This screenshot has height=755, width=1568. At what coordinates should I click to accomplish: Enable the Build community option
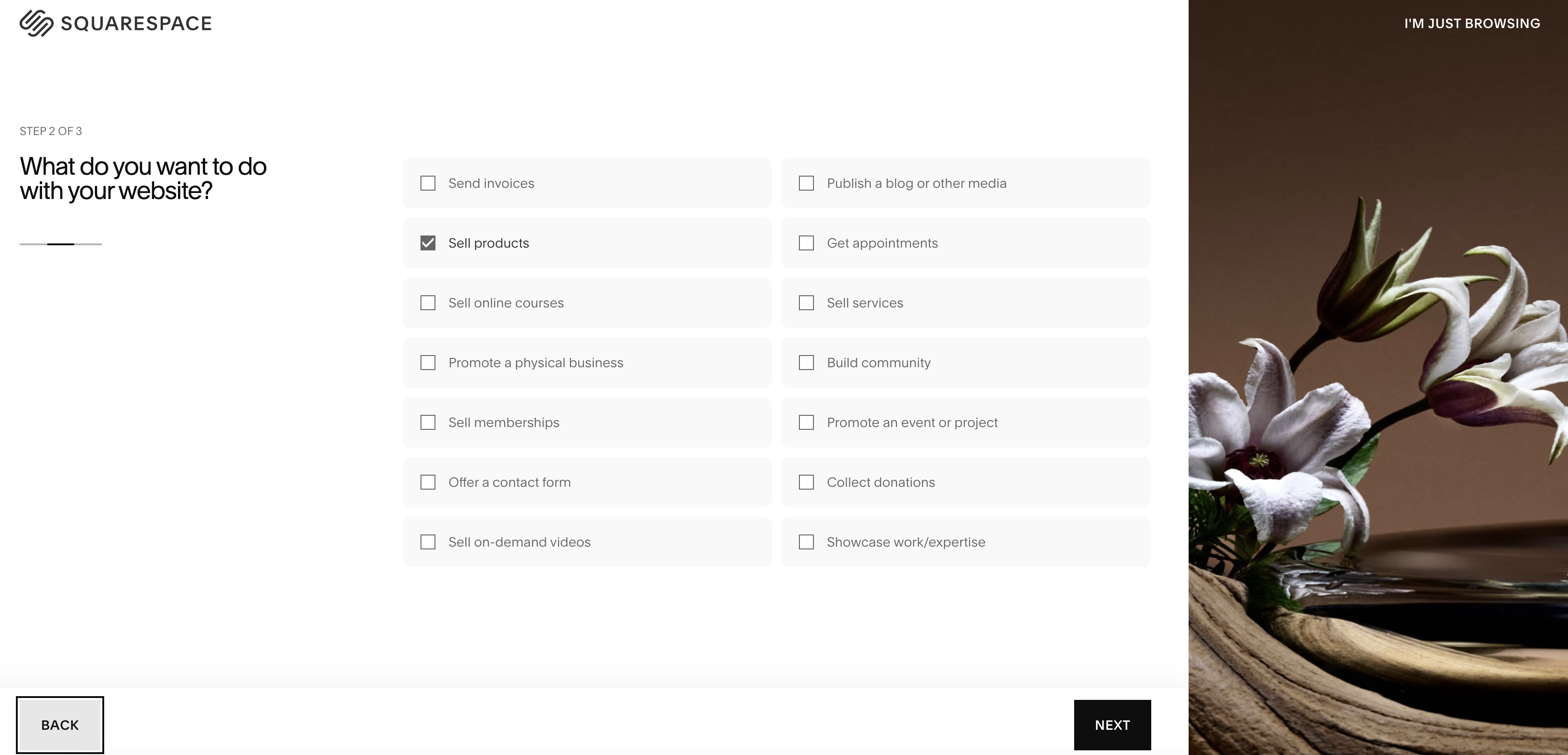(806, 363)
